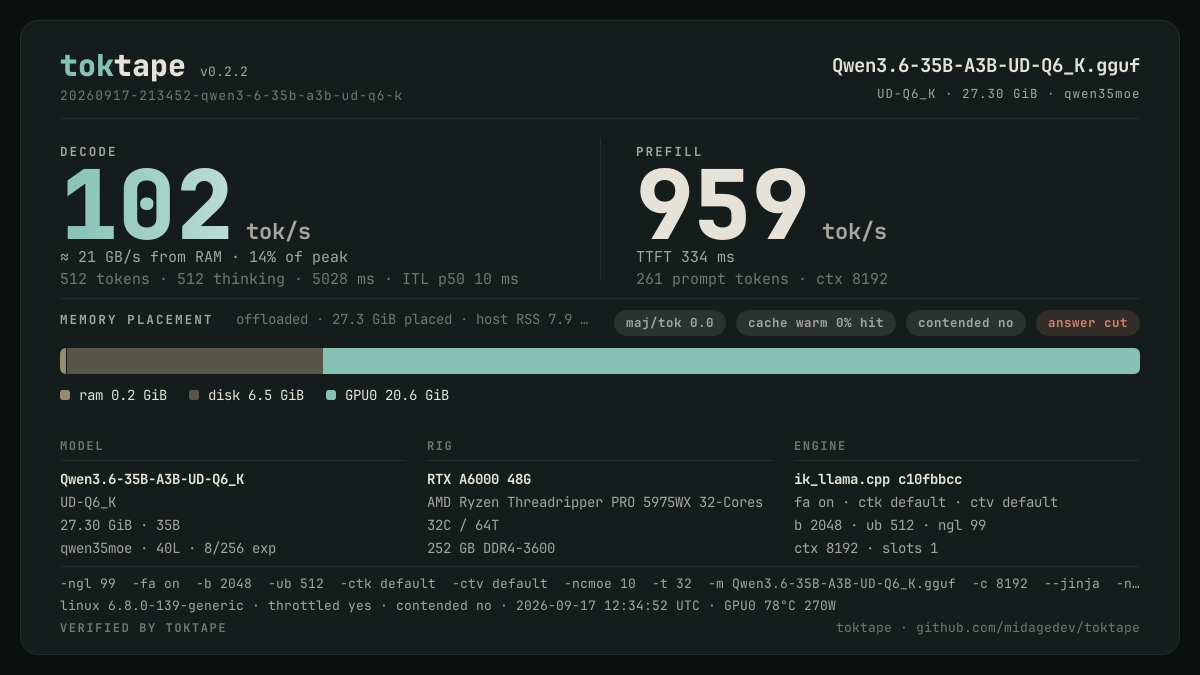Click 'fa on · ctk default · ctv default'
Screen dimensions: 1200x675
(926, 503)
